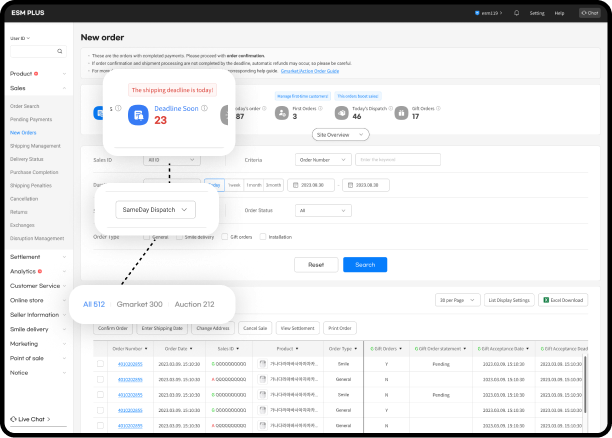Switch to the Gmarket 300 tab
Viewport: 612px width, 438px height.
click(x=139, y=304)
